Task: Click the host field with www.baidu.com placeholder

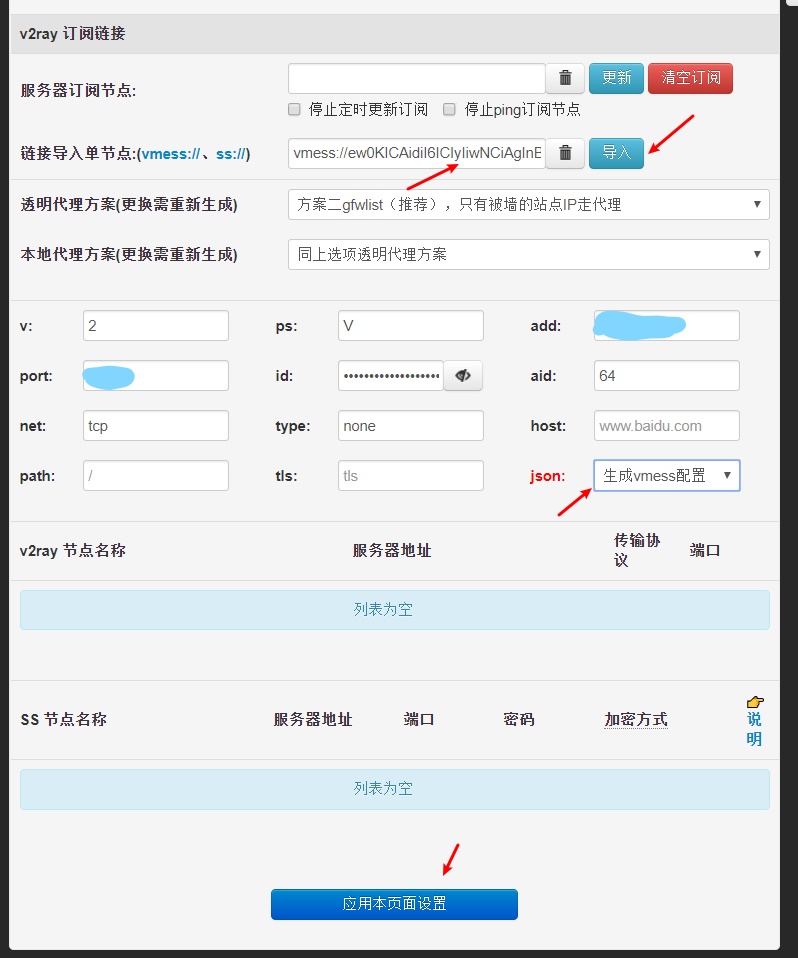Action: [666, 426]
